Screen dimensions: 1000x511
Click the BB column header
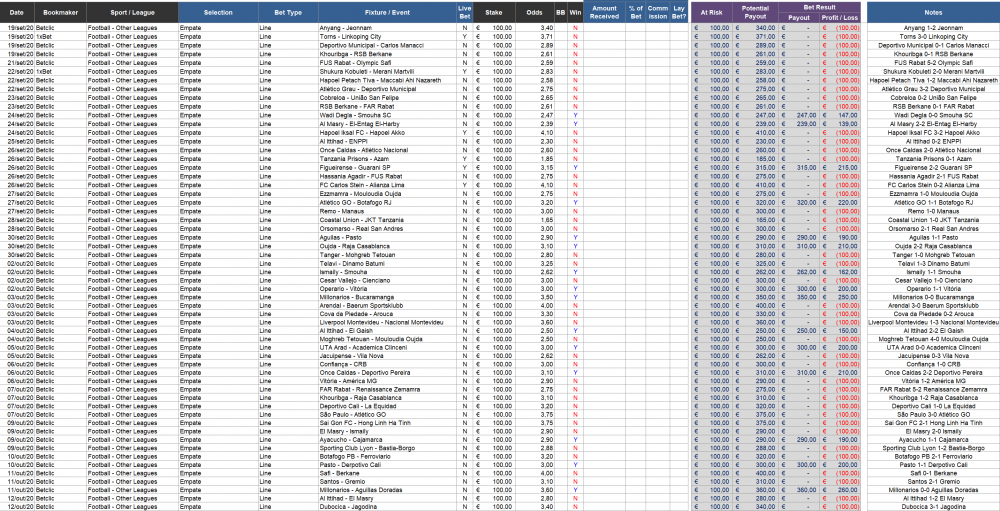tap(561, 12)
